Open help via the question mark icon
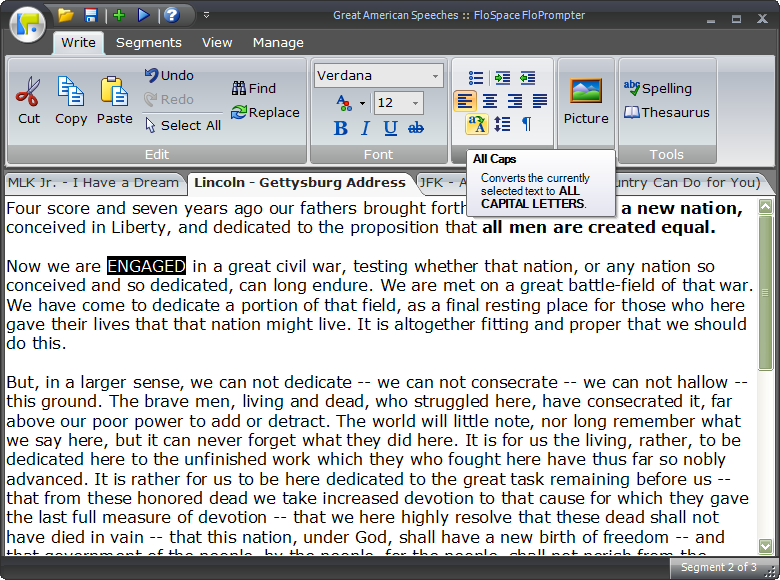 pyautogui.click(x=172, y=15)
